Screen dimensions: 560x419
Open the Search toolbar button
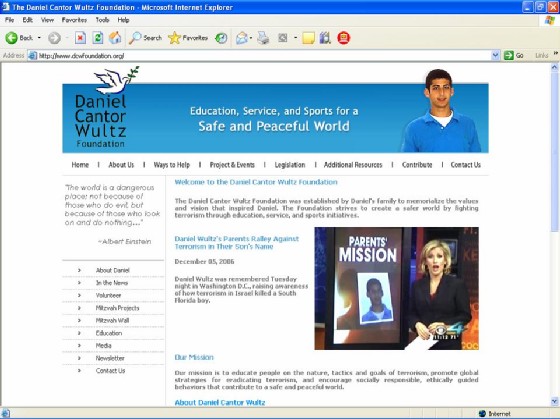click(x=145, y=38)
